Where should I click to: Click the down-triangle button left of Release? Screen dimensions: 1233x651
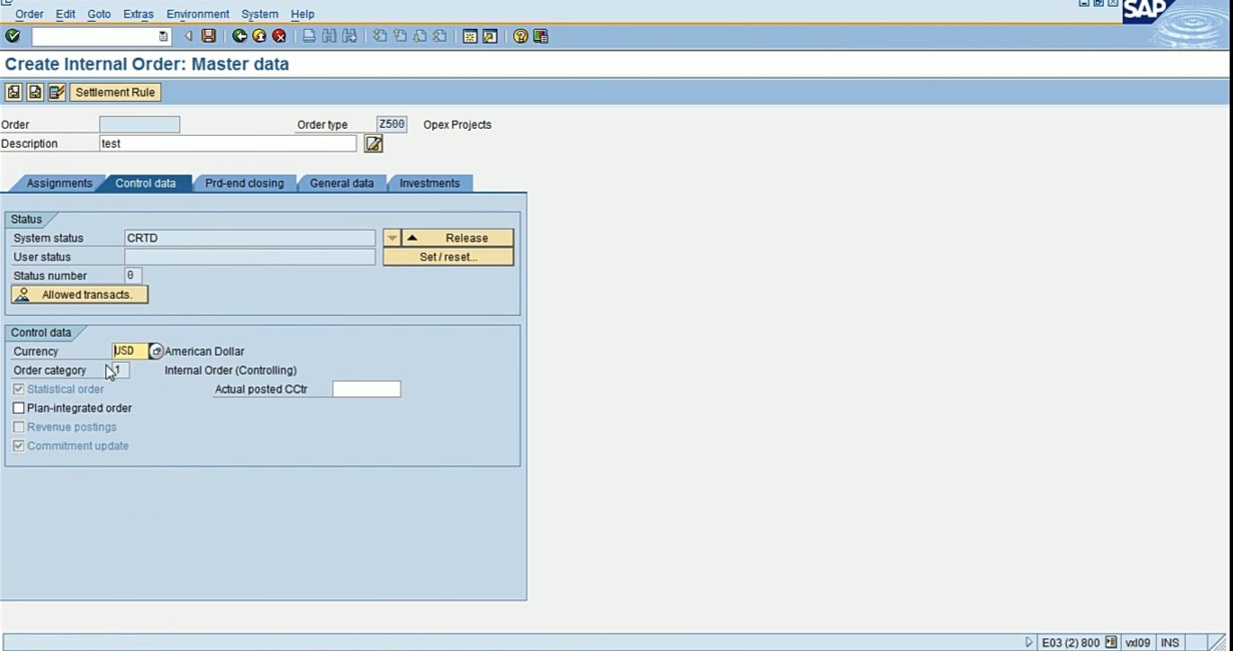click(x=392, y=238)
